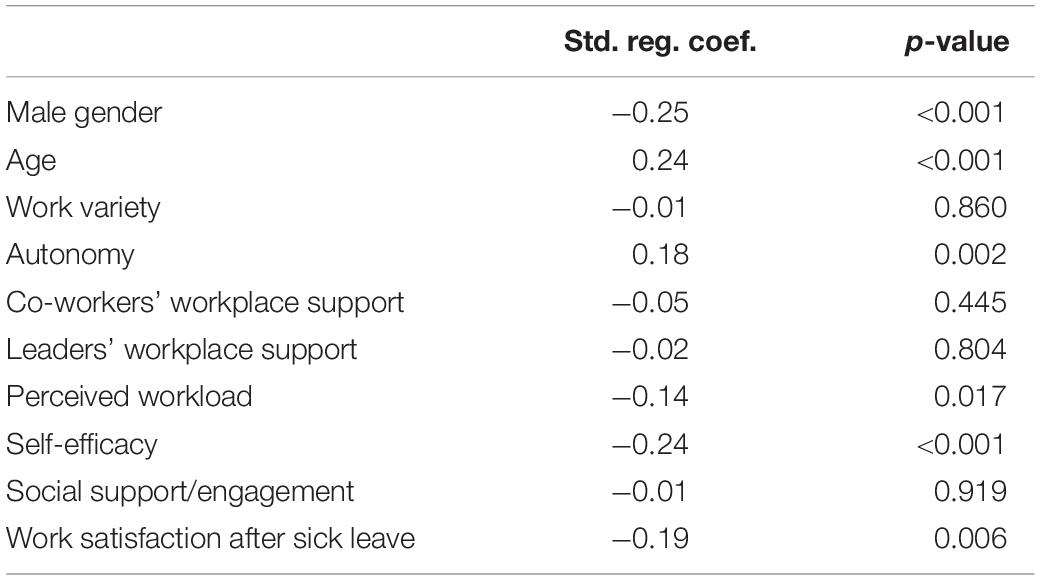Select Leaders' workplace support label
Viewport: 1040px width, 580px height.
point(182,350)
